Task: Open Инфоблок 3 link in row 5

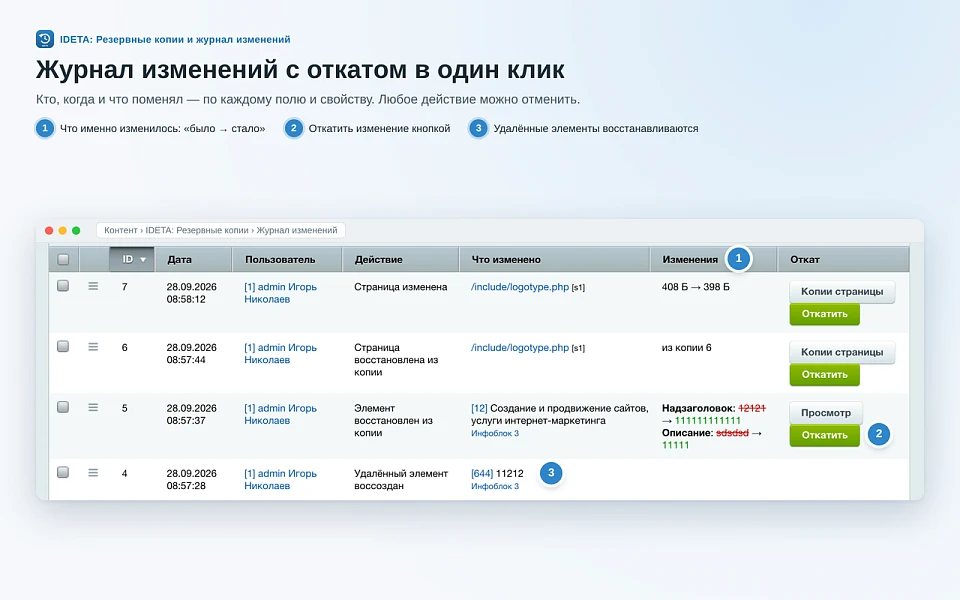Action: click(495, 433)
